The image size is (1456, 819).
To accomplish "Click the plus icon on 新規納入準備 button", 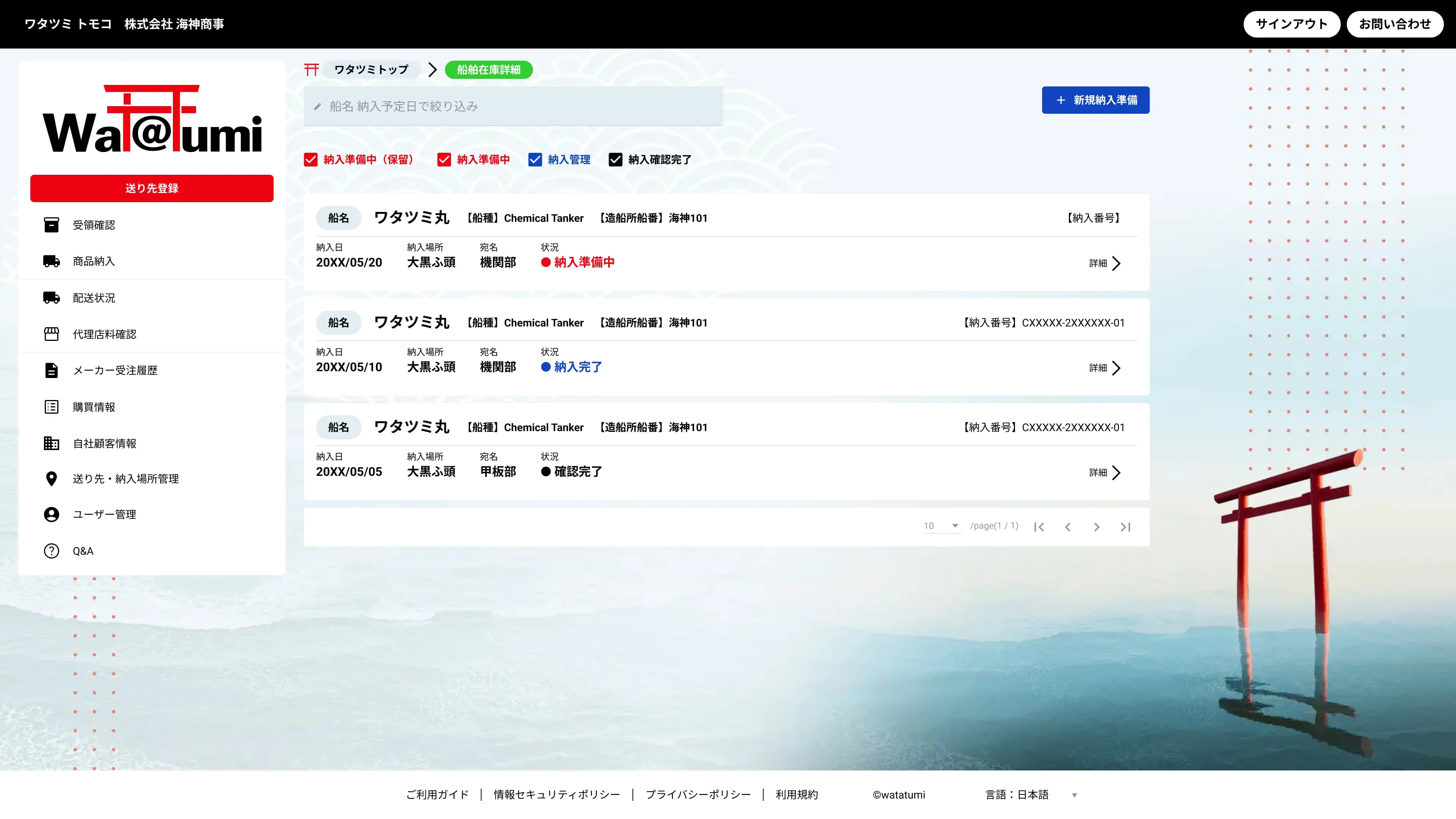I will [x=1061, y=100].
